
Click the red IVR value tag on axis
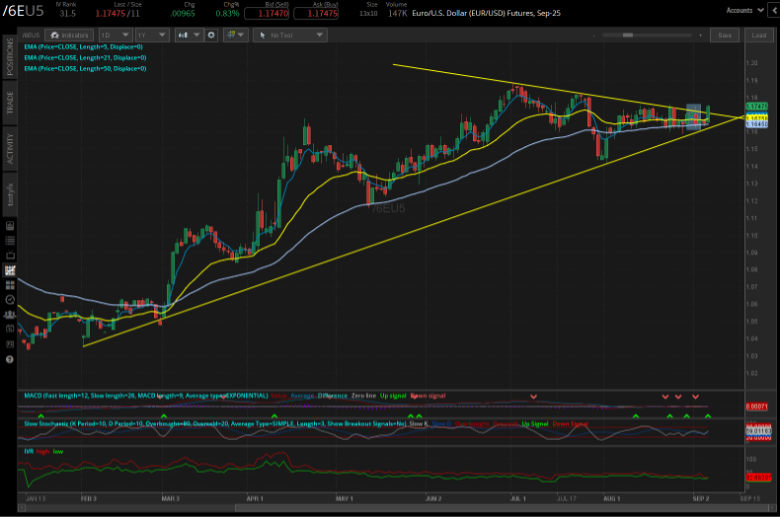click(758, 477)
